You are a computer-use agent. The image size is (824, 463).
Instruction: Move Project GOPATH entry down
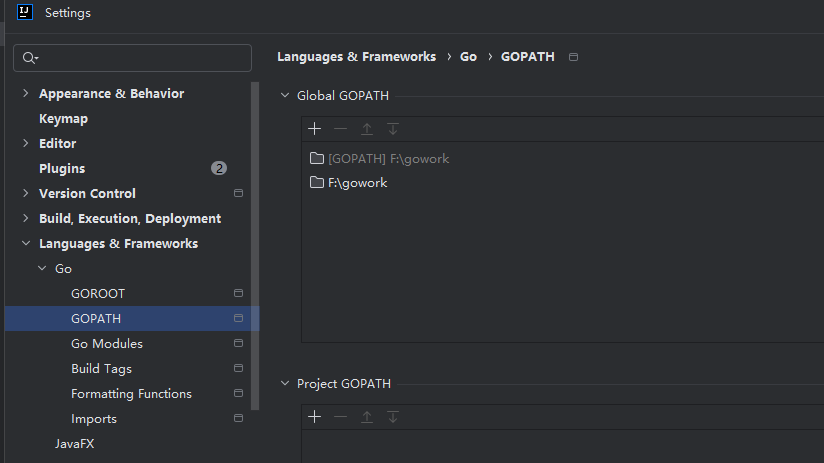(x=393, y=417)
